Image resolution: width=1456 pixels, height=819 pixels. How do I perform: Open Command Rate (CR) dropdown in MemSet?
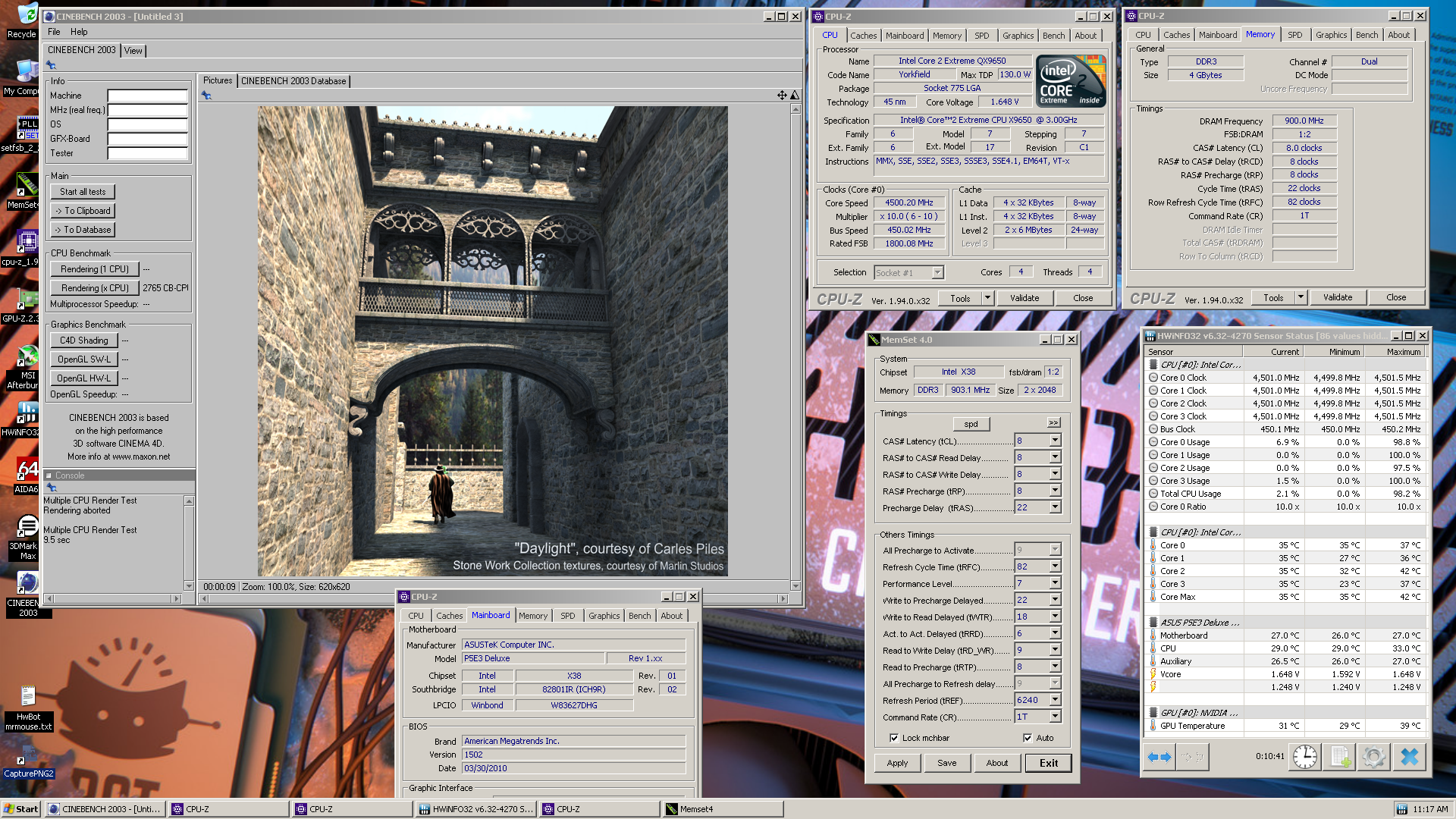tap(1055, 717)
